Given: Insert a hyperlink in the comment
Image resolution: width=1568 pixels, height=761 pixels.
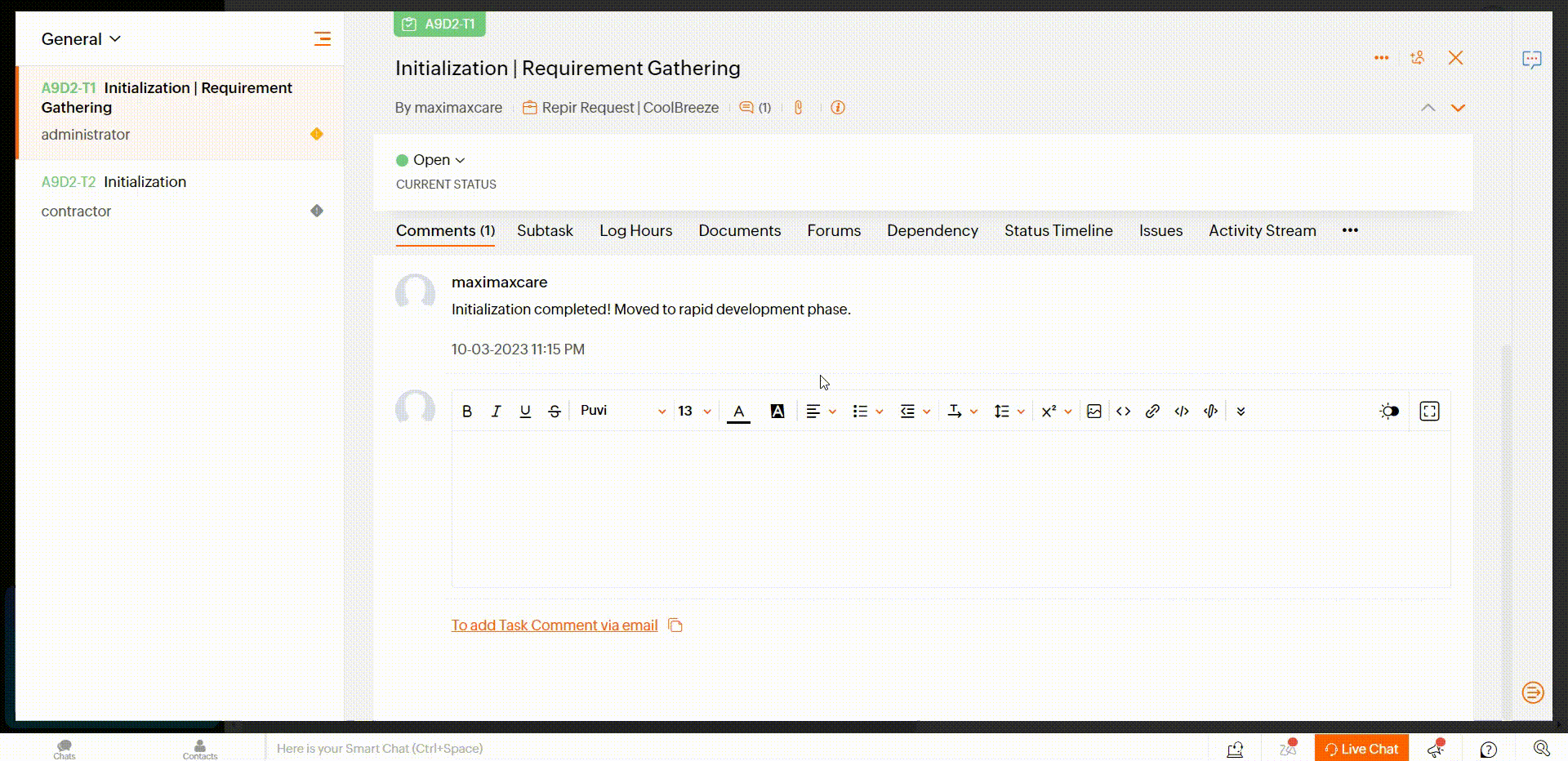Looking at the screenshot, I should (x=1152, y=412).
